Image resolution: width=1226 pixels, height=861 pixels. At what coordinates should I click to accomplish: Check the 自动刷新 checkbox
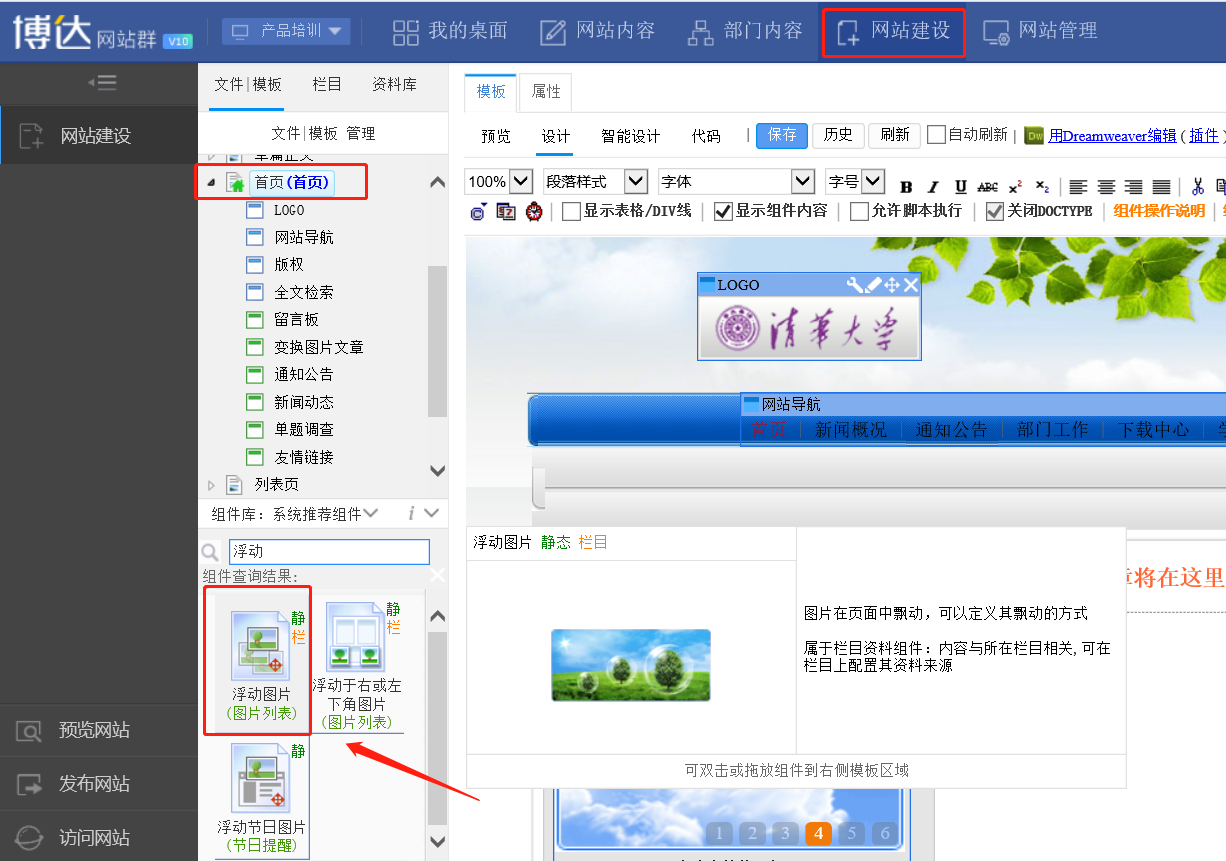936,135
